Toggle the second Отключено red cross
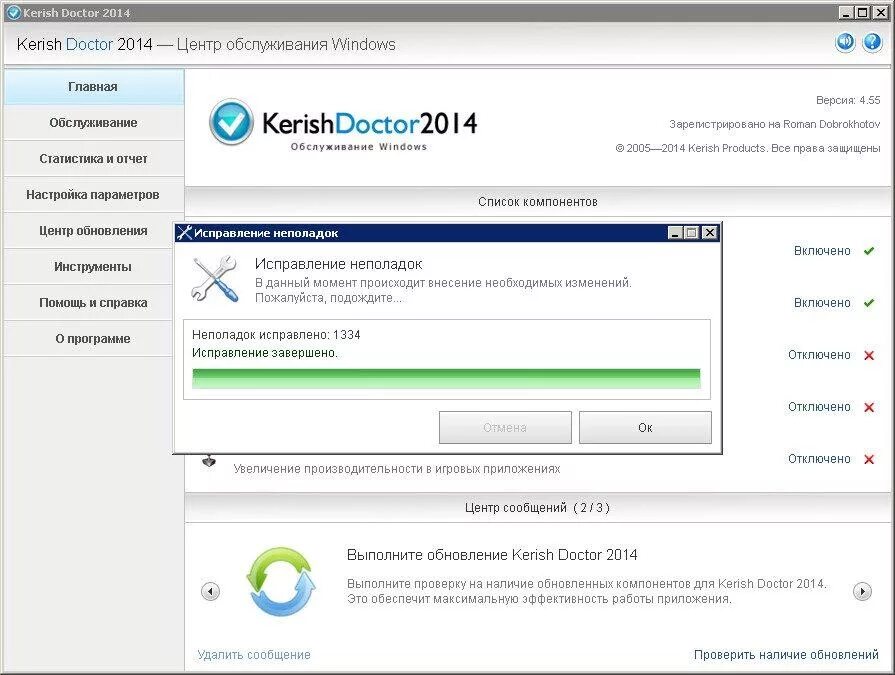This screenshot has height=675, width=895. (x=869, y=407)
